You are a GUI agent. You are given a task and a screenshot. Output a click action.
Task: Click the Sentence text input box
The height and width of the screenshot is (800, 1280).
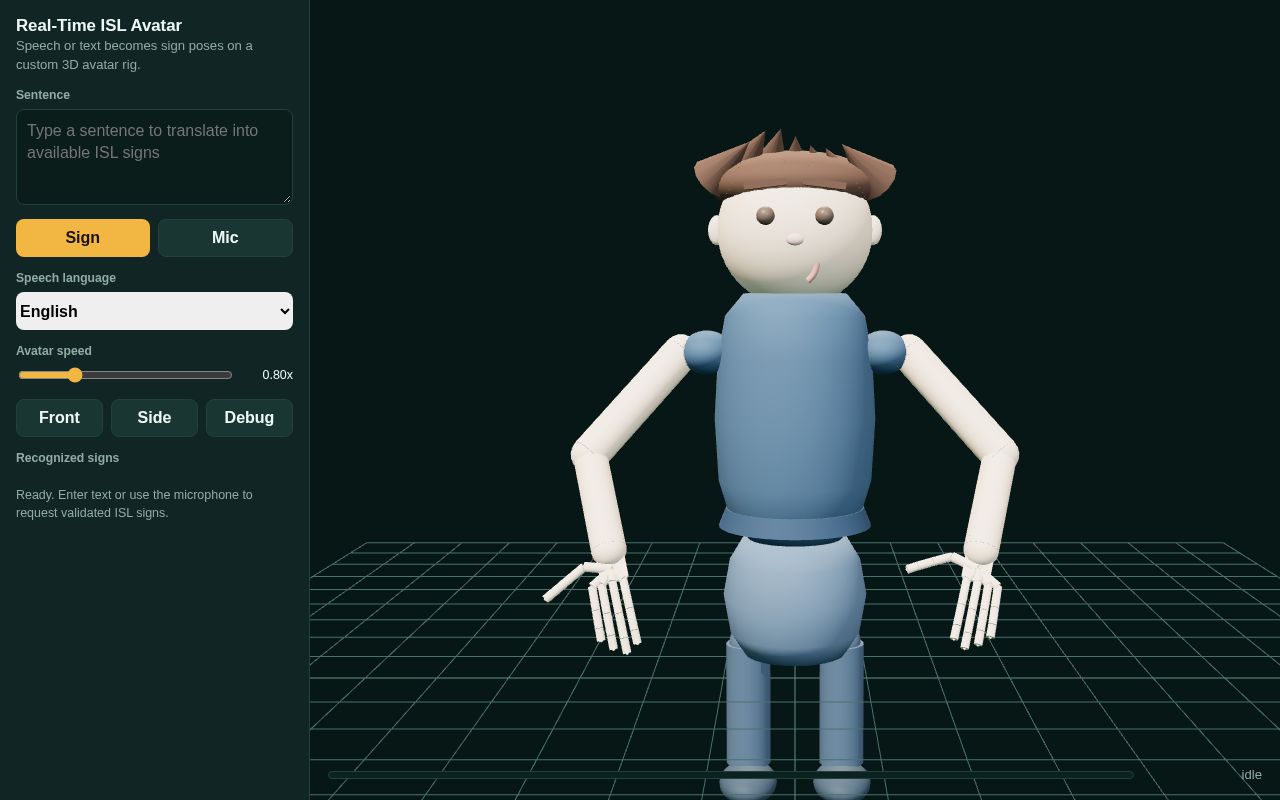(154, 157)
